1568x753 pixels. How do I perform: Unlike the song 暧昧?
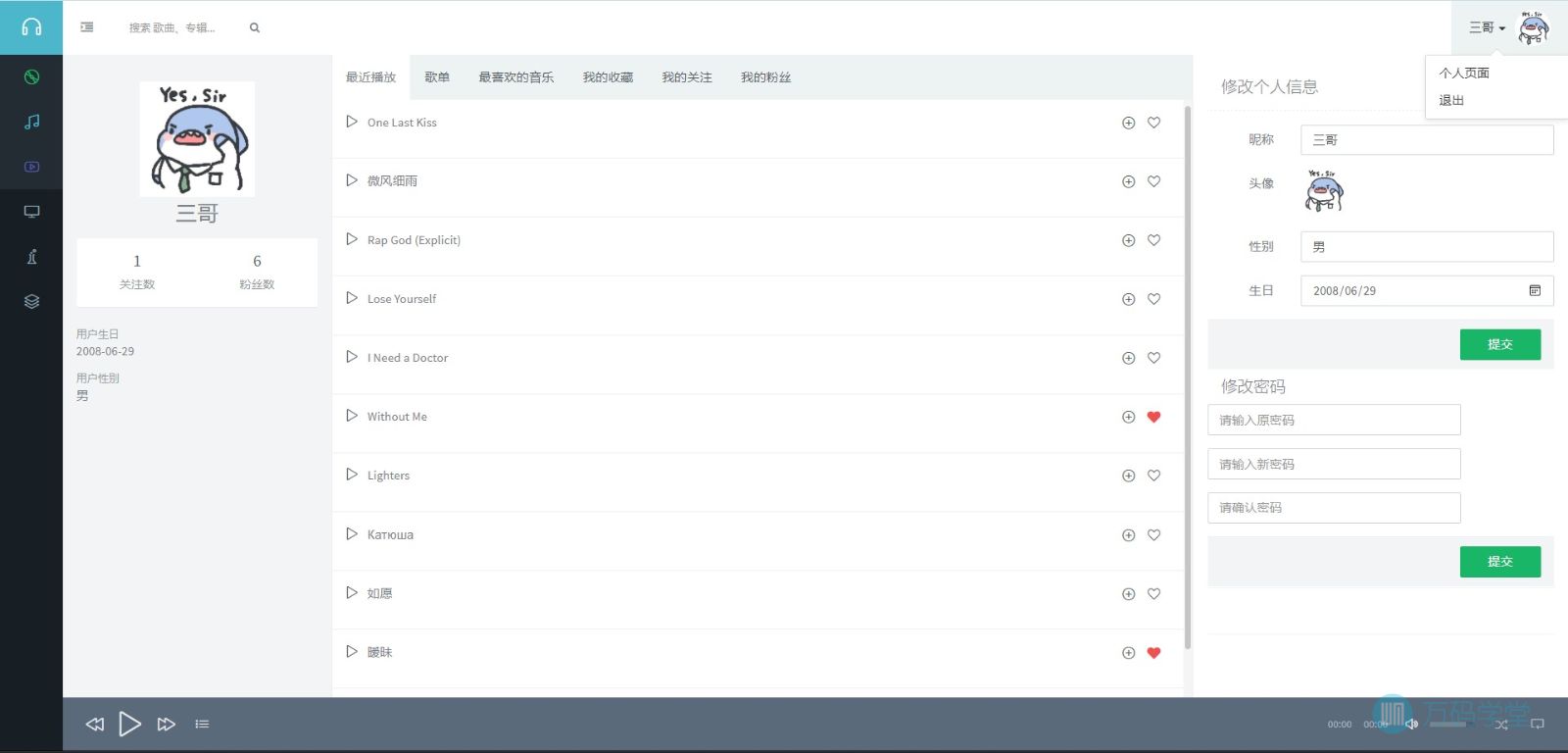point(1153,653)
